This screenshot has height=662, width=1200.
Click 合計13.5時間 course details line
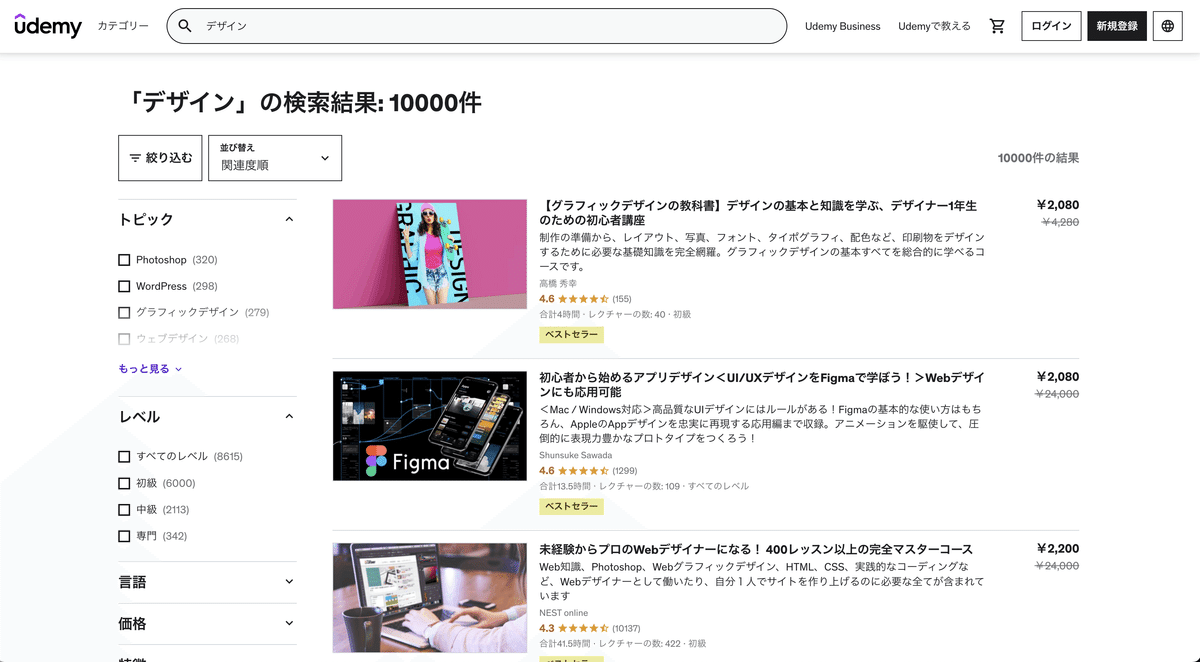pyautogui.click(x=644, y=486)
